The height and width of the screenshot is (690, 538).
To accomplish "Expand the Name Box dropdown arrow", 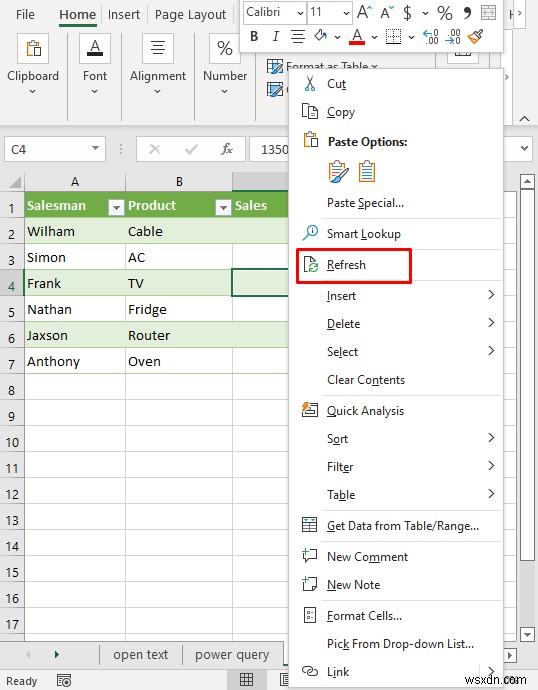I will 95,149.
